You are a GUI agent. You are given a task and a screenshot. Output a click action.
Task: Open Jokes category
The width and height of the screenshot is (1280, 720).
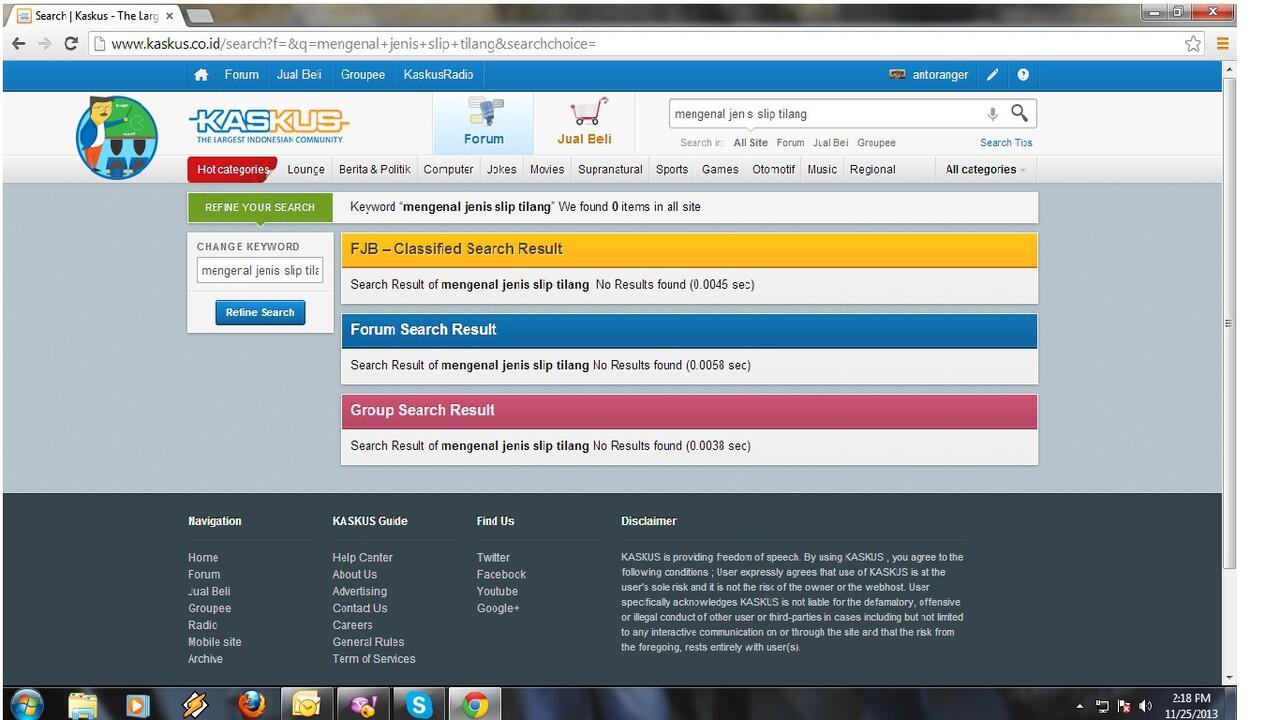click(502, 170)
